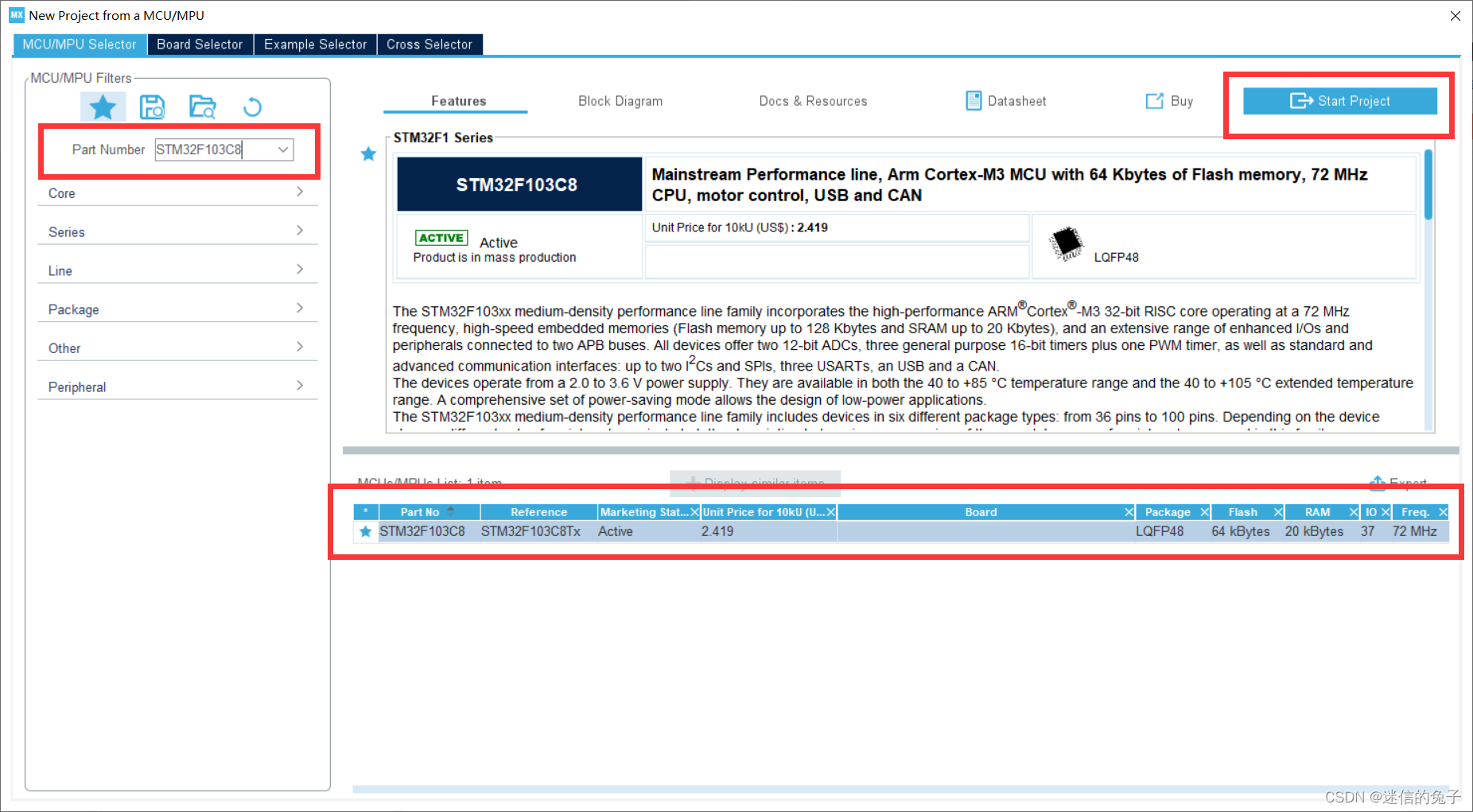Viewport: 1473px width, 812px height.
Task: Sort table by Part No column
Action: (429, 512)
